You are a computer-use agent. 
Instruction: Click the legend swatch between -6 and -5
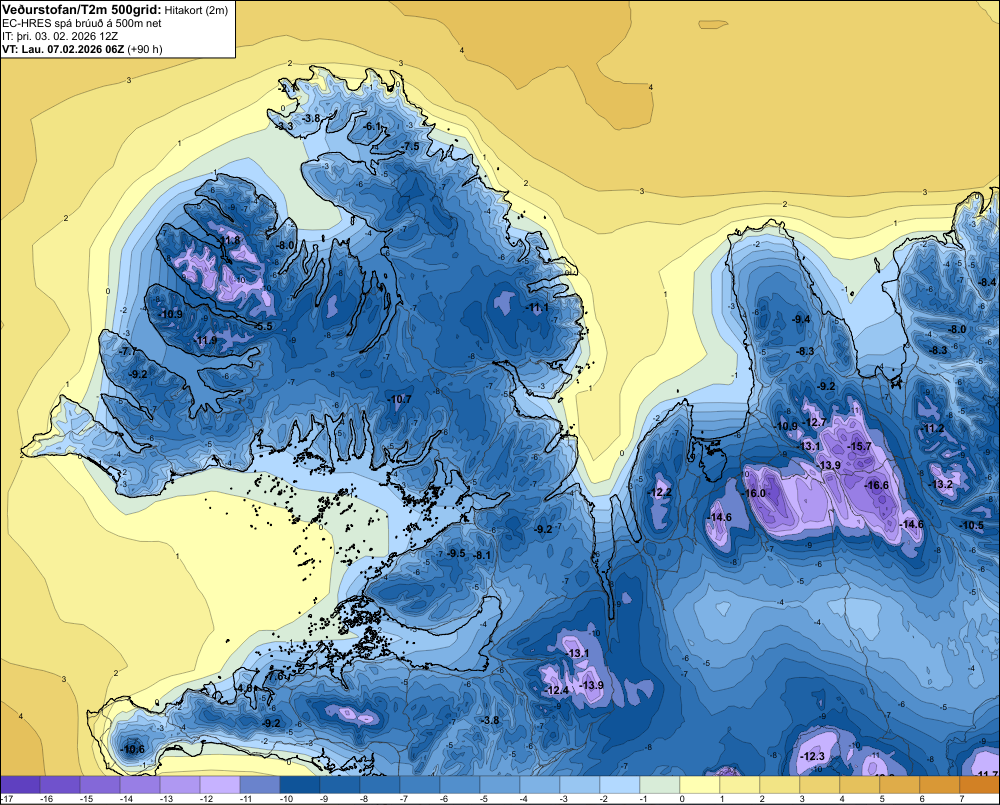pos(460,785)
